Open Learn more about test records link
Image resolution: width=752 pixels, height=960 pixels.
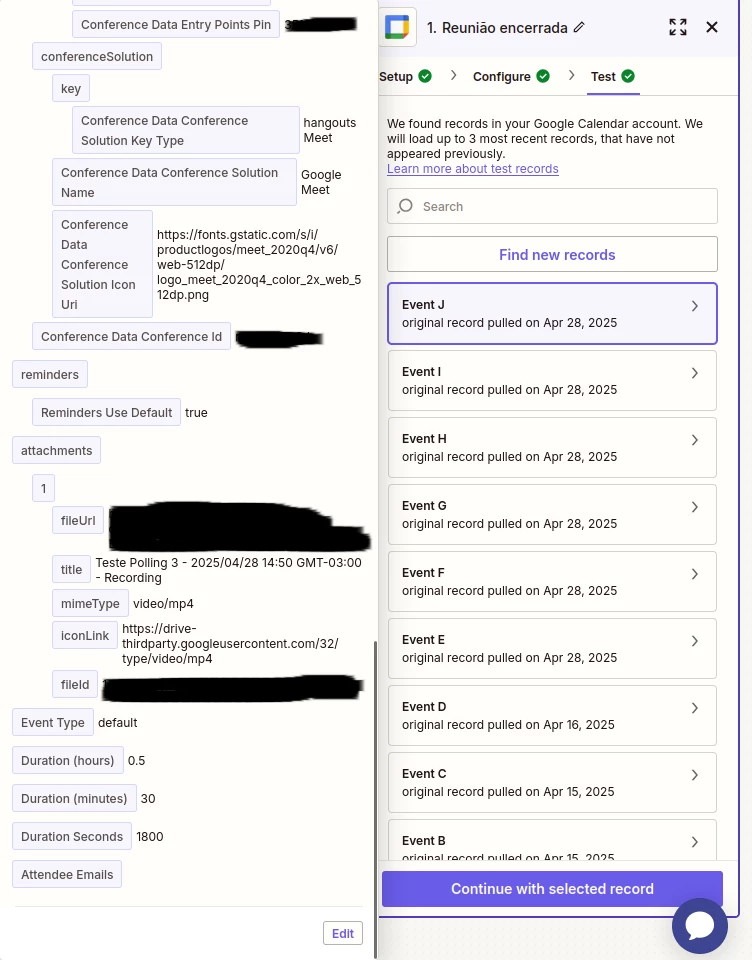click(473, 169)
